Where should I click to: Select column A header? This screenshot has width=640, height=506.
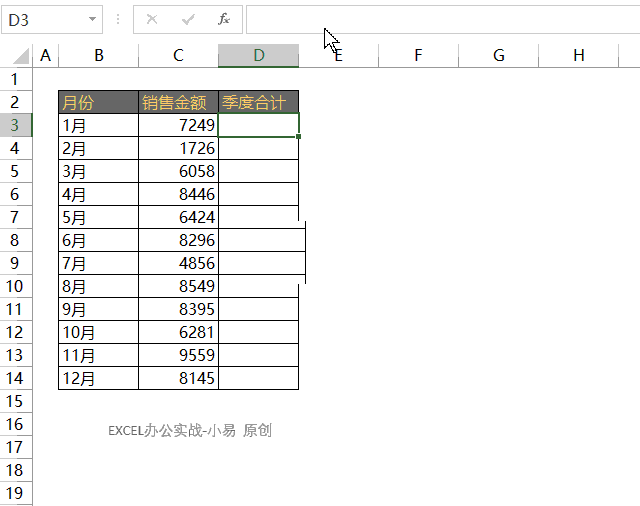46,55
